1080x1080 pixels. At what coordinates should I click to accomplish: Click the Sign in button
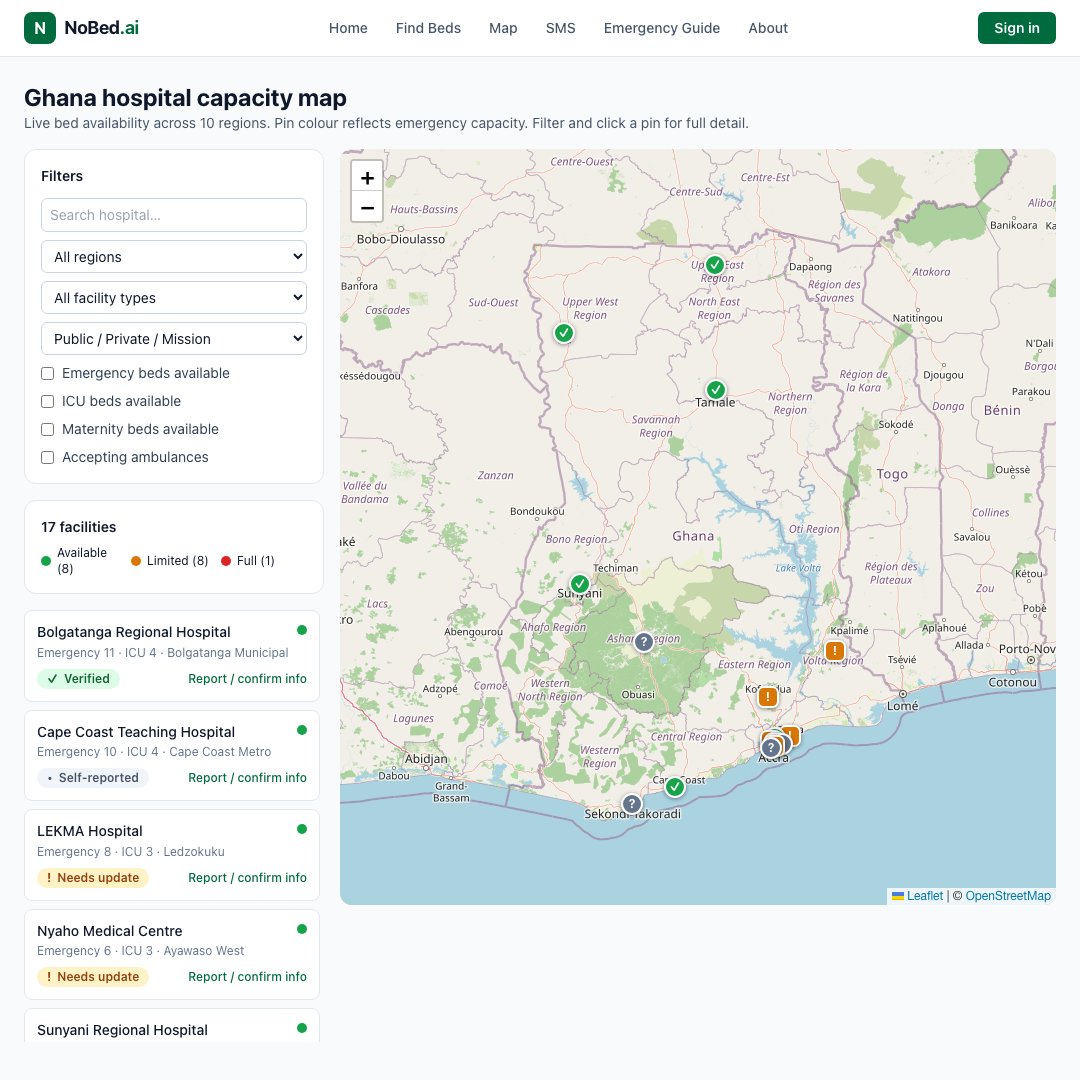[1017, 28]
